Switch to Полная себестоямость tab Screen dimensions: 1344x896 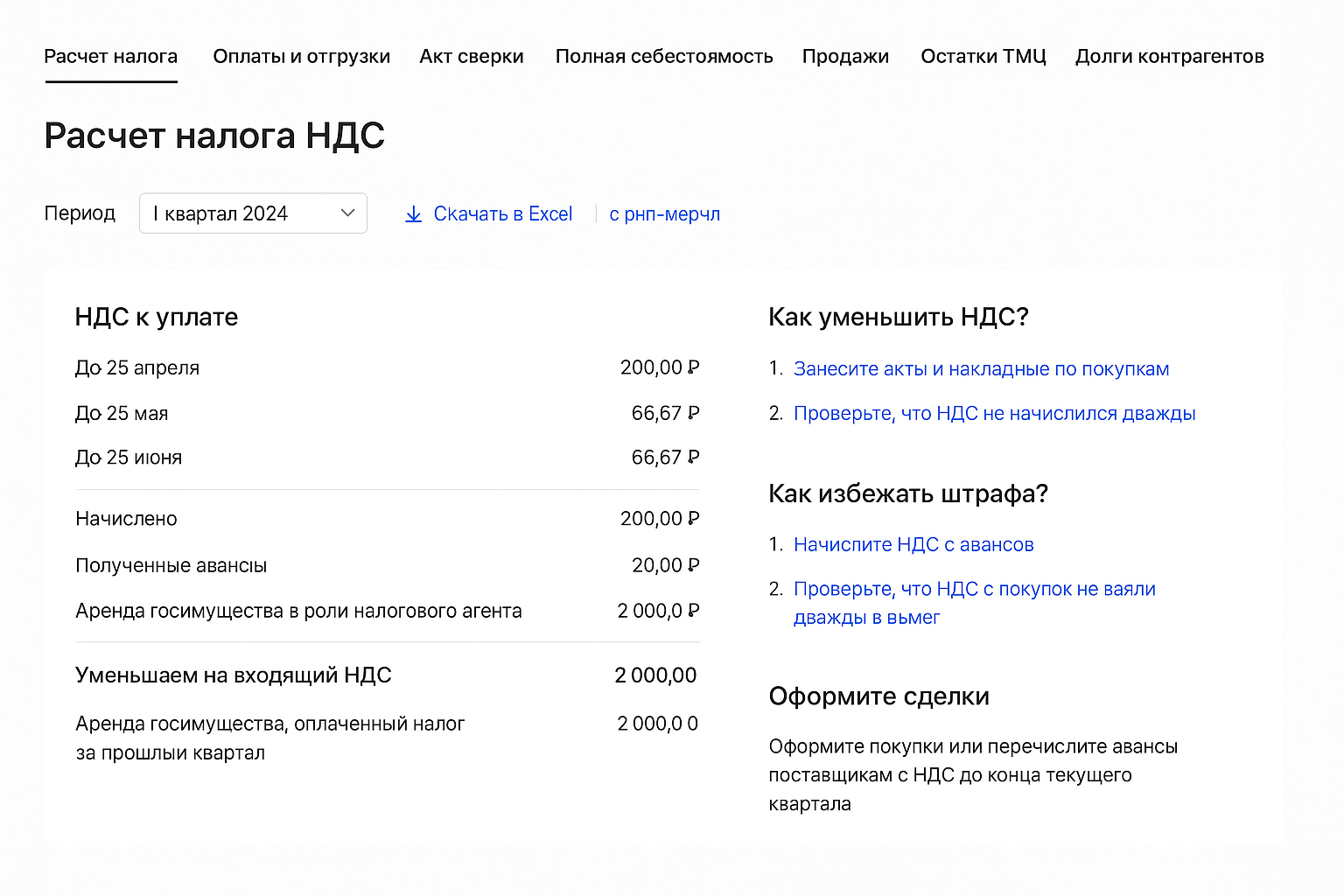(664, 56)
